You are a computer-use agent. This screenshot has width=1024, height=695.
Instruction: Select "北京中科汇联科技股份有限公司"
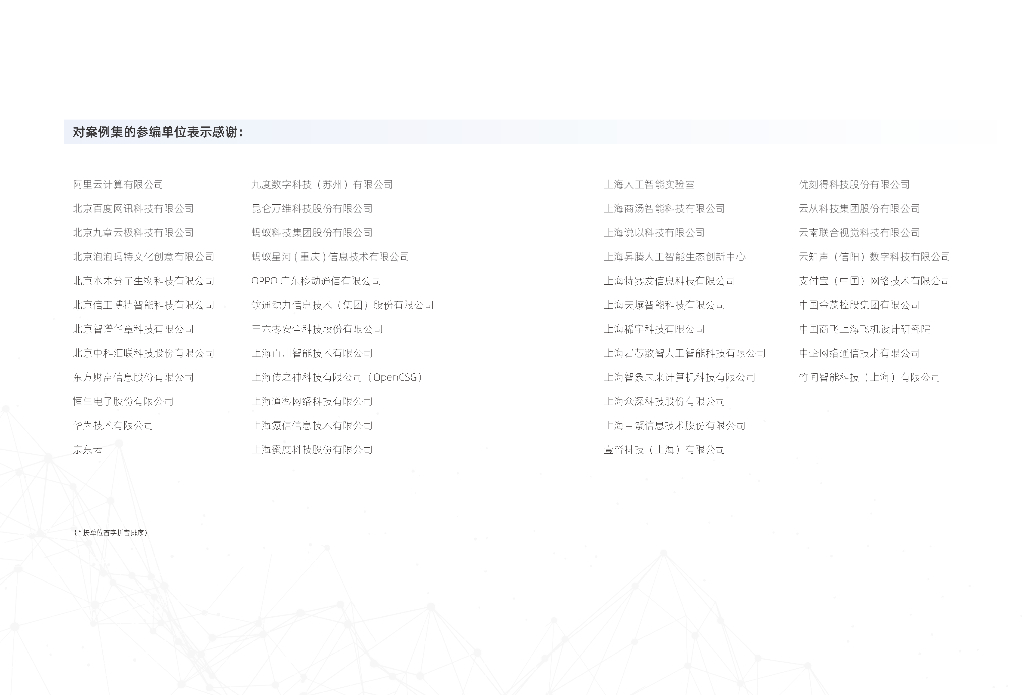[x=143, y=353]
